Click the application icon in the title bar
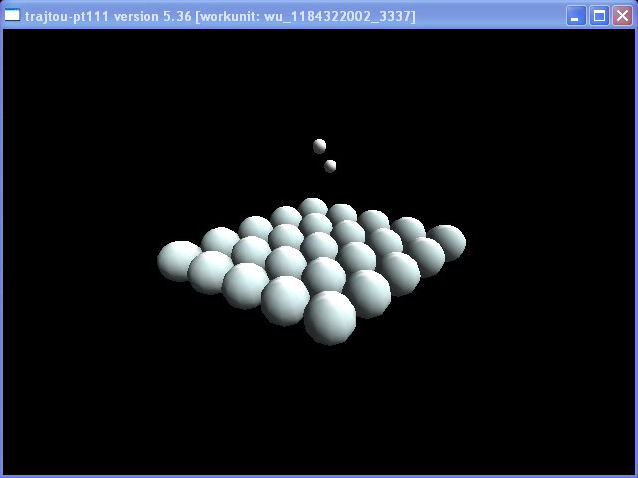 click(12, 15)
